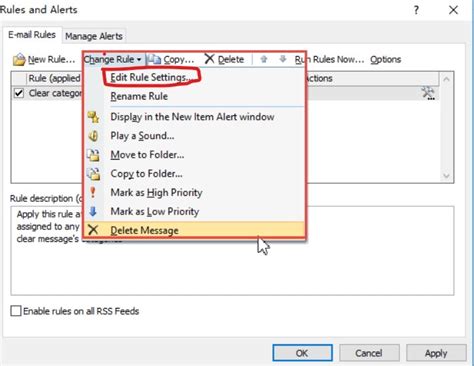Click the Play a Sound speaker icon
This screenshot has width=474, height=366.
93,136
